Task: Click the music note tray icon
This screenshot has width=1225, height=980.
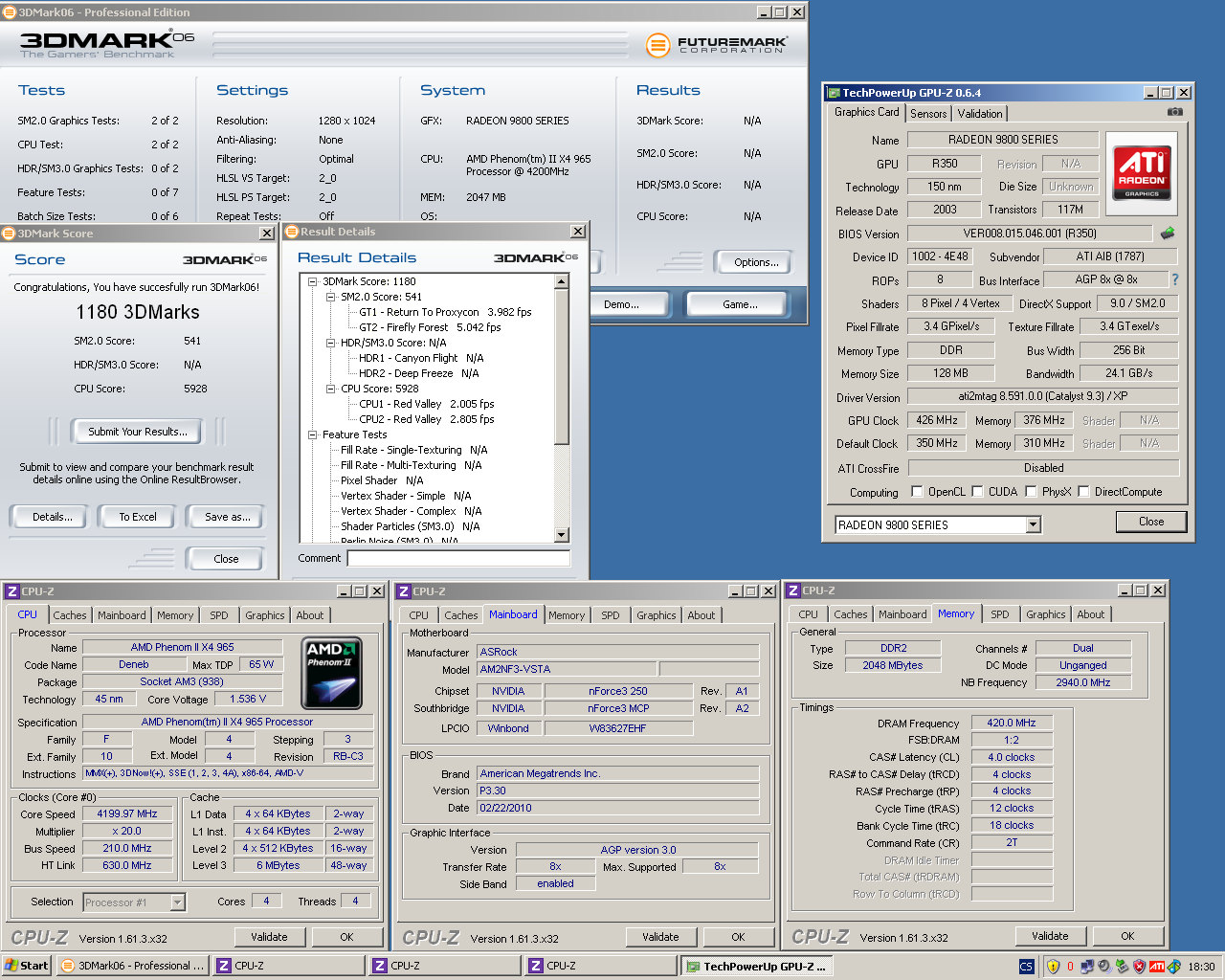Action: [1173, 967]
